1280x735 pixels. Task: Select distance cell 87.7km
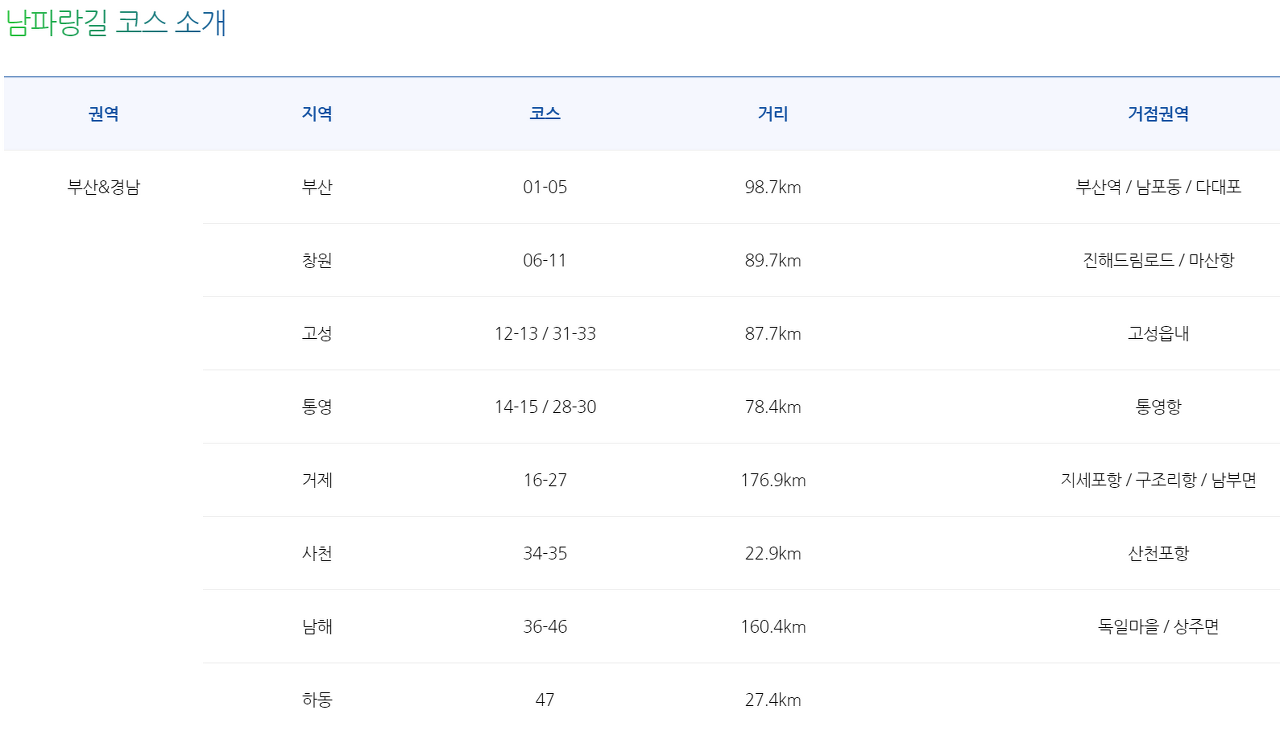coord(773,333)
